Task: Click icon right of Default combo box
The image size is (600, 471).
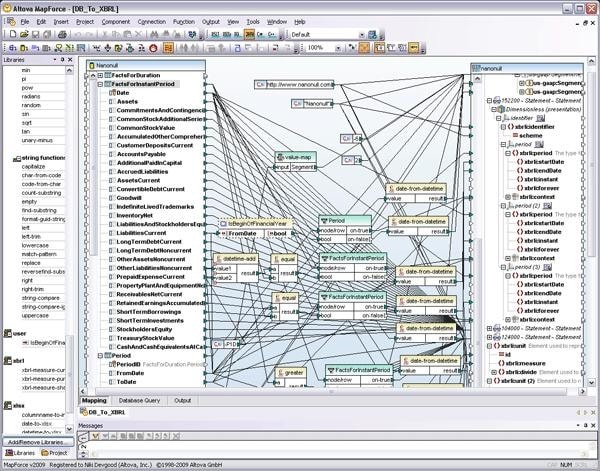Action: [372, 34]
